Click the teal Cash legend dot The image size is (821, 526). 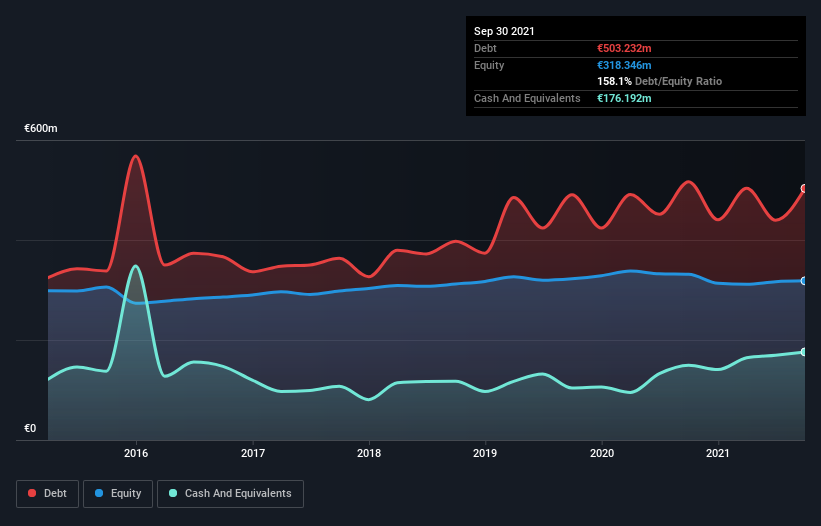[173, 493]
